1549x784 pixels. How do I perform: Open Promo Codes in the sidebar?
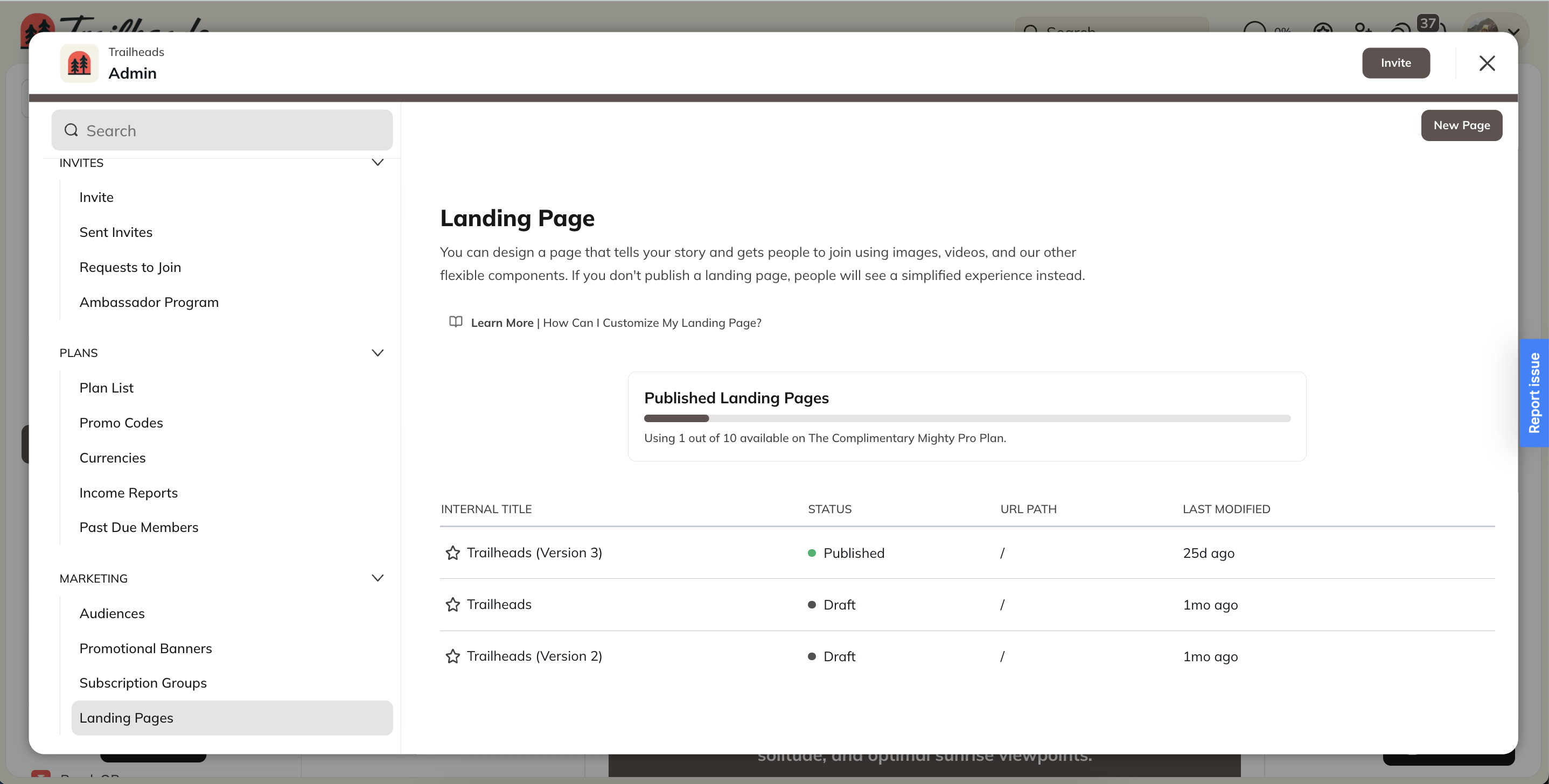click(x=121, y=423)
